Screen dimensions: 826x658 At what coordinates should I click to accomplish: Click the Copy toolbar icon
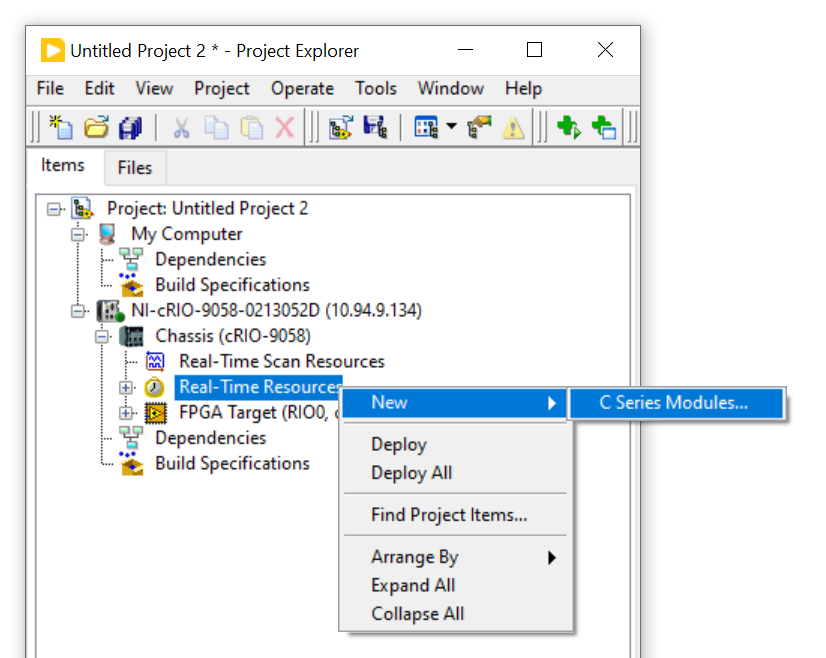point(217,127)
